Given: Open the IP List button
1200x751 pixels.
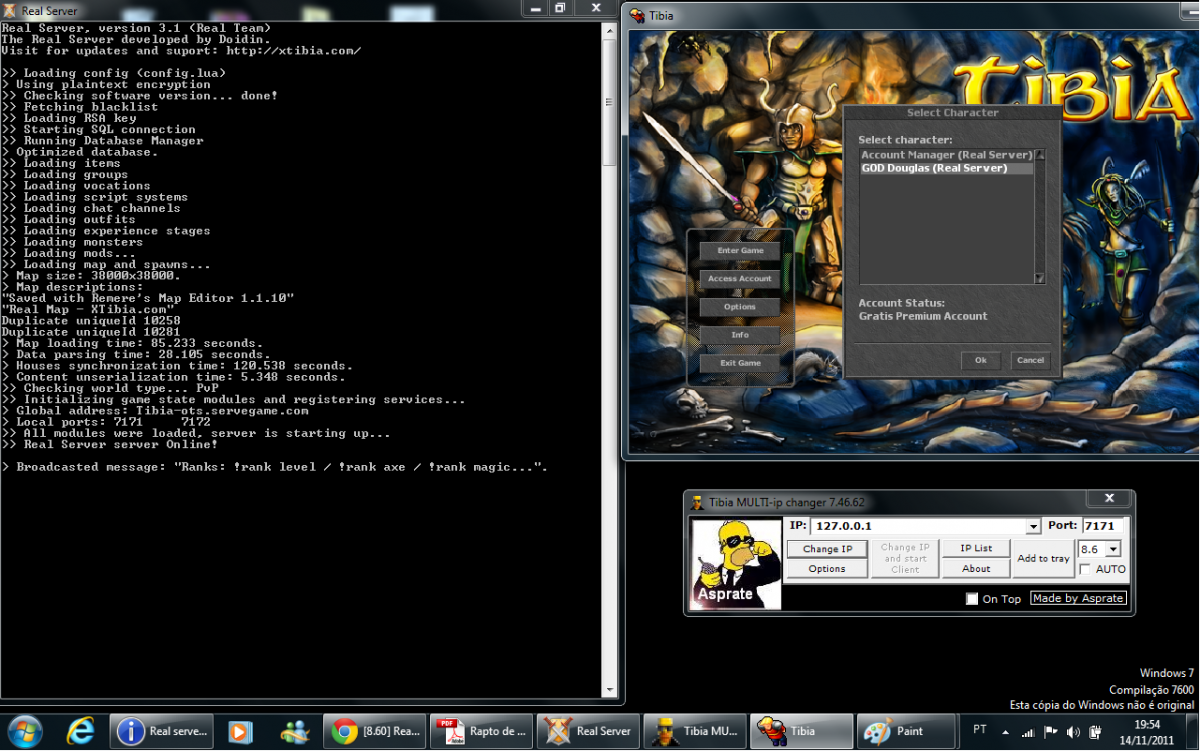Looking at the screenshot, I should click(976, 548).
